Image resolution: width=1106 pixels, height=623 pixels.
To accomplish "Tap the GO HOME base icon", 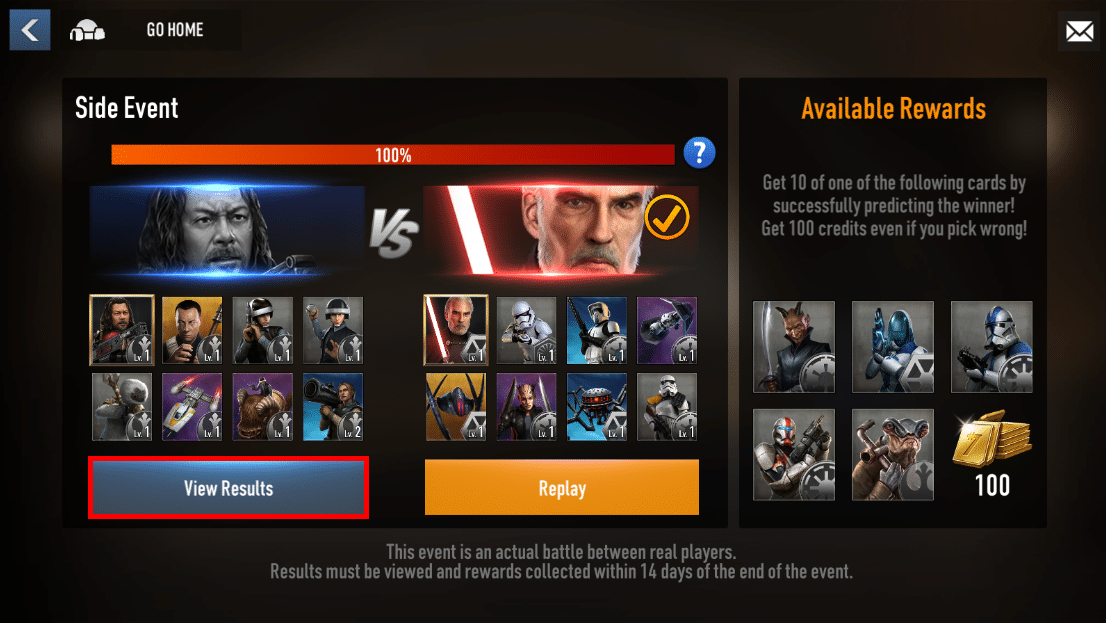I will tap(87, 30).
